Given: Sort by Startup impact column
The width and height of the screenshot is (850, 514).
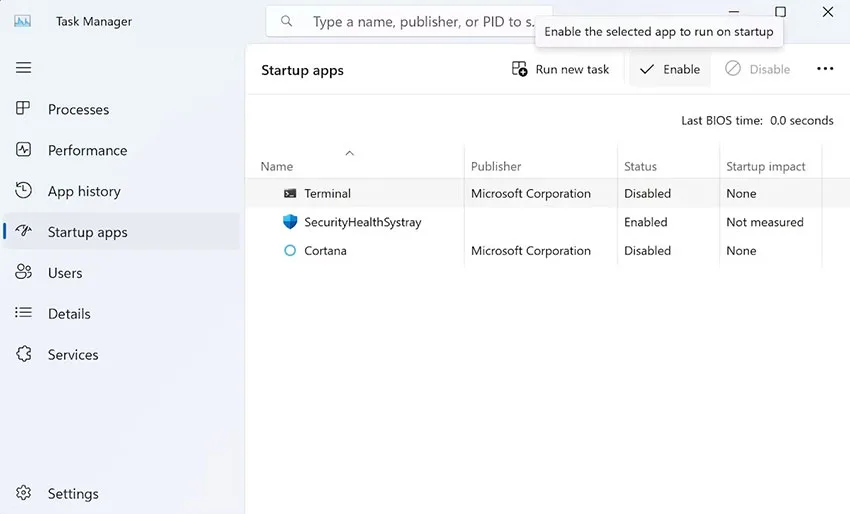Looking at the screenshot, I should (x=765, y=166).
